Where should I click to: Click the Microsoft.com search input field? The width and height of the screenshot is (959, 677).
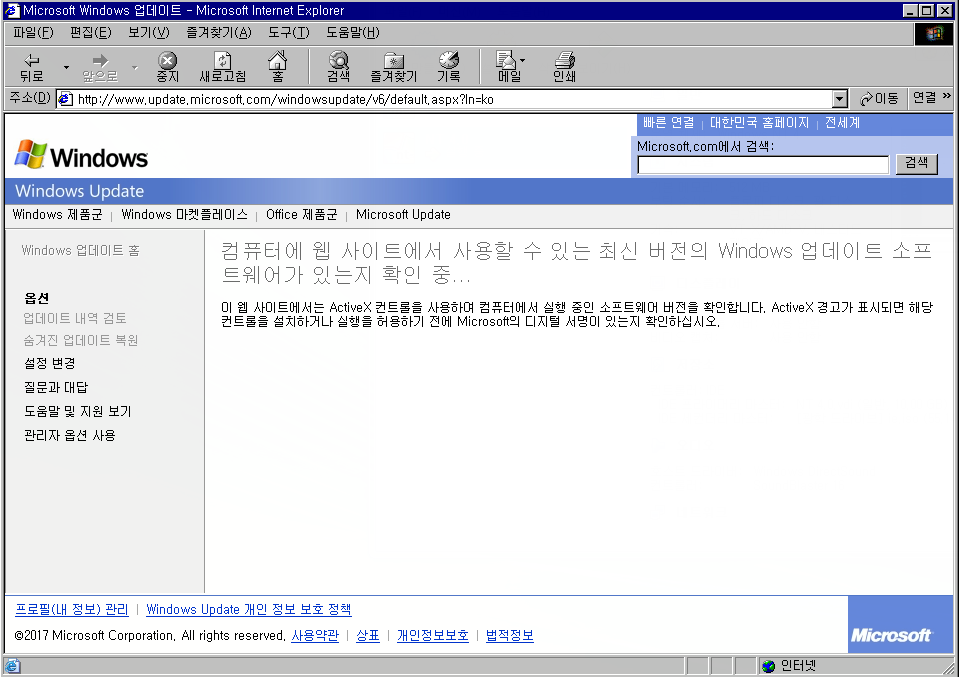763,165
